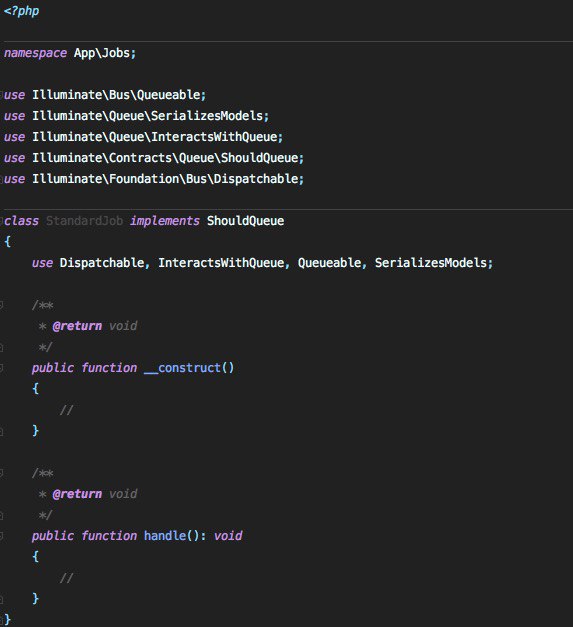The height and width of the screenshot is (627, 573).
Task: Click the closing brace of __construct body
Action: coord(36,430)
